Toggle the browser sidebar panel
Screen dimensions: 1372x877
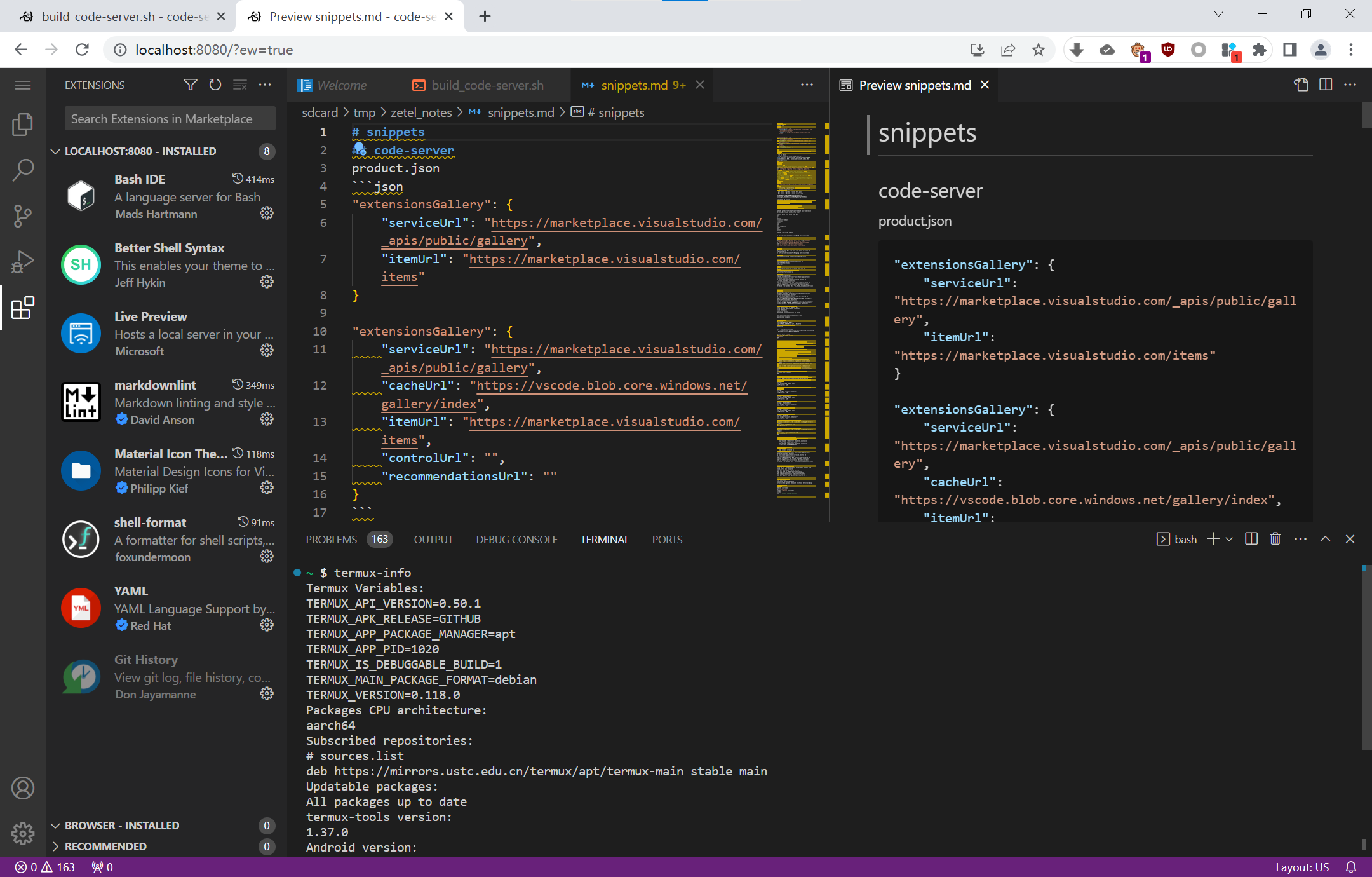click(1289, 50)
